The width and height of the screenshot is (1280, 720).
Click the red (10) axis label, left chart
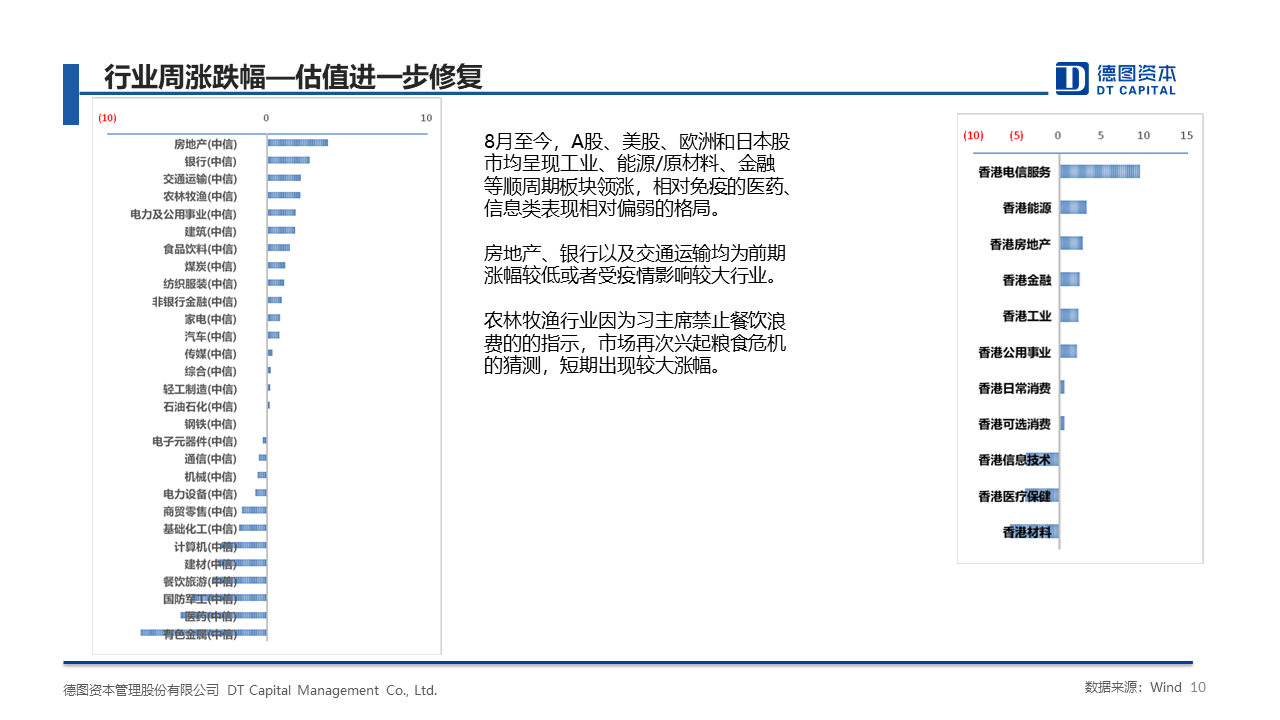point(107,118)
